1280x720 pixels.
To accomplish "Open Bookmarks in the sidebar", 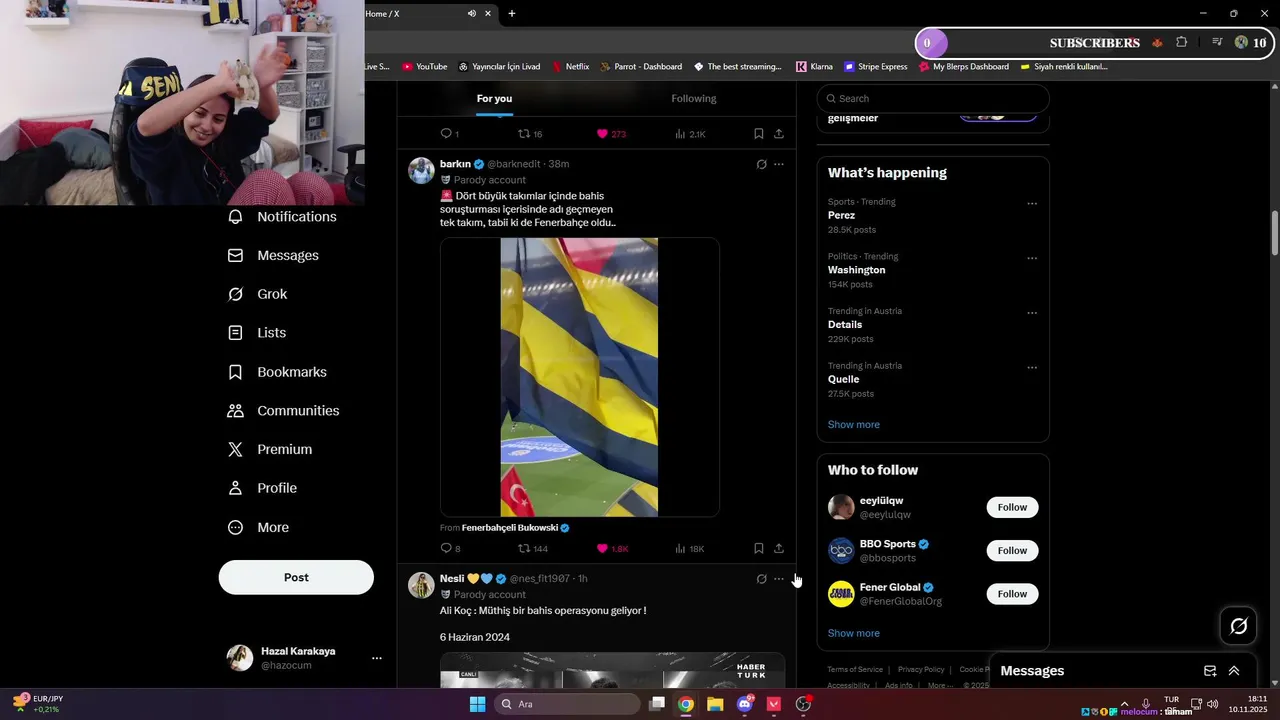I will [x=277, y=372].
